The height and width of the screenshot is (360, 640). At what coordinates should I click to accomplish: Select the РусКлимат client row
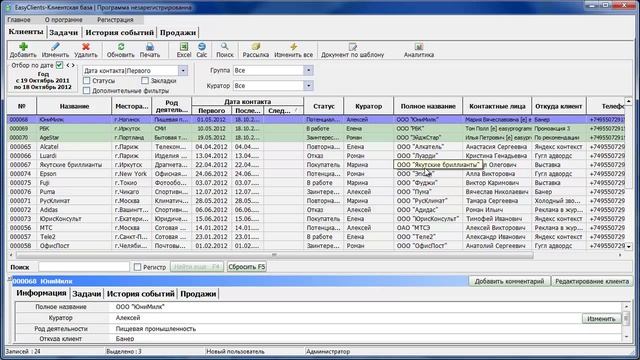316,201
